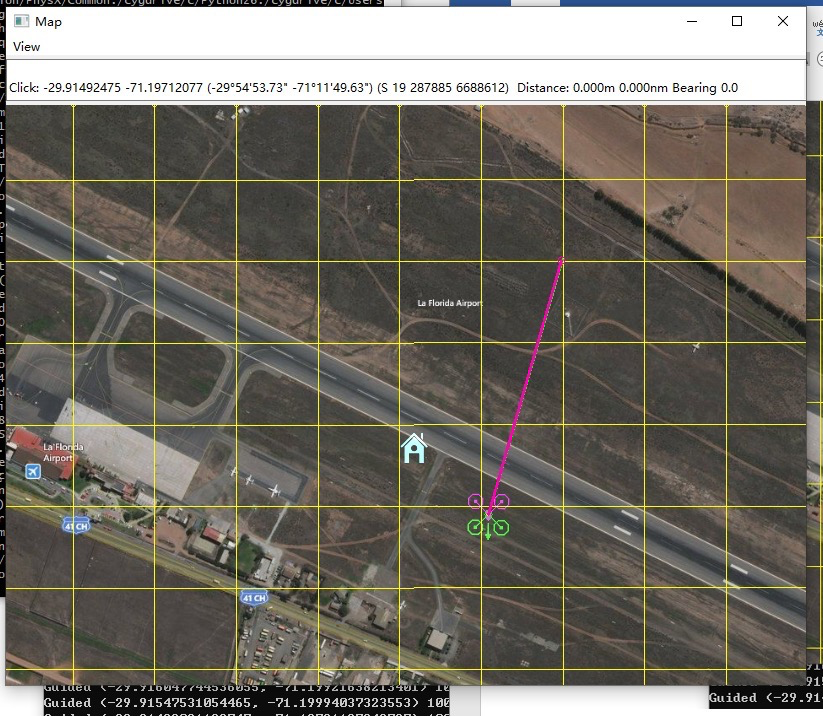Click the Map window title bar icon
The width and height of the screenshot is (823, 716).
[22, 21]
